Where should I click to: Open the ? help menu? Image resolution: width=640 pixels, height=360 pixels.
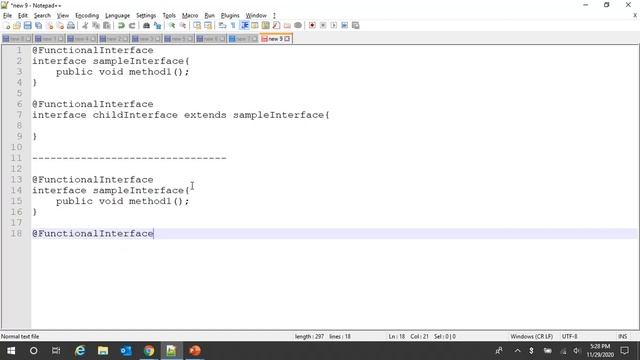coord(274,16)
